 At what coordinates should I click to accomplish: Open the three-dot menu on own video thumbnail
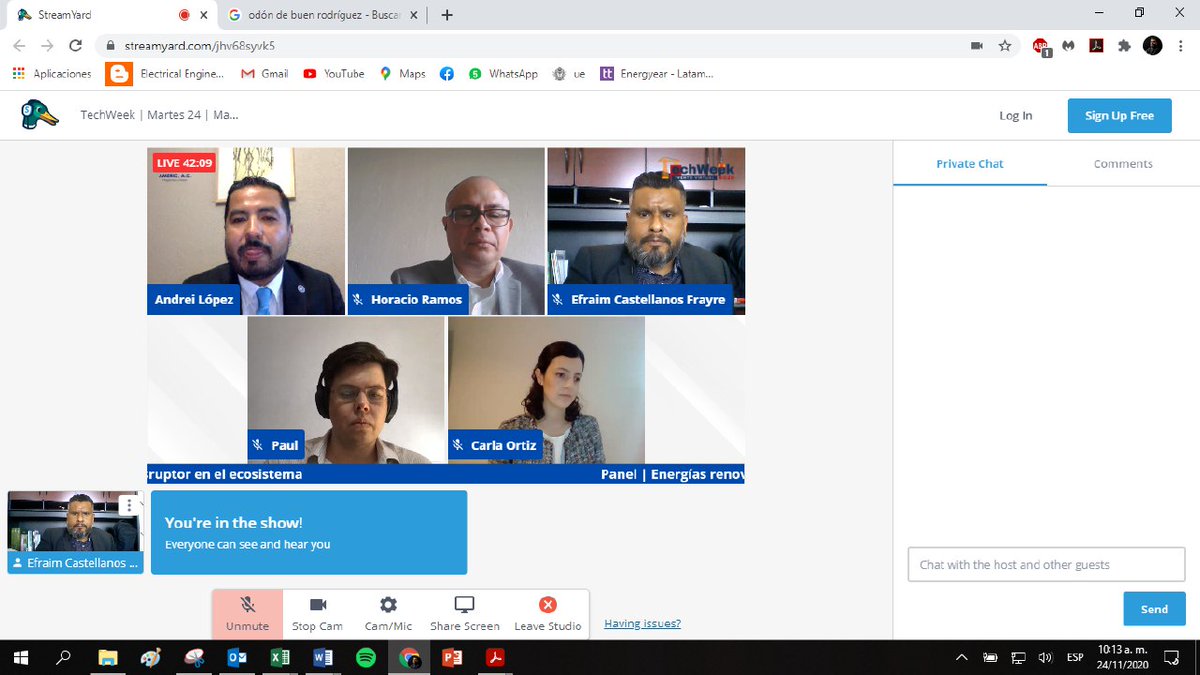(x=128, y=506)
